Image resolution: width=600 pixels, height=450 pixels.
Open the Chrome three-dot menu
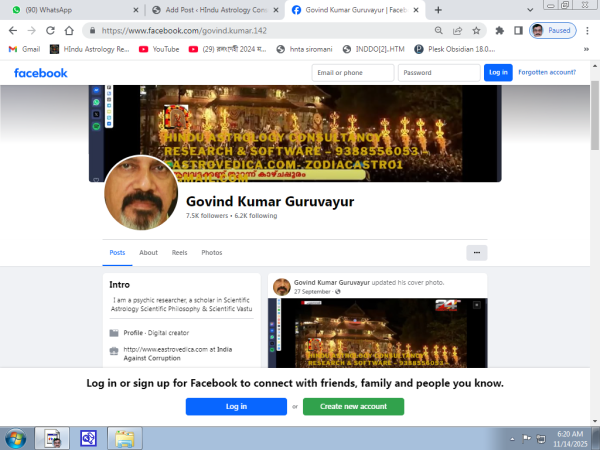point(589,30)
